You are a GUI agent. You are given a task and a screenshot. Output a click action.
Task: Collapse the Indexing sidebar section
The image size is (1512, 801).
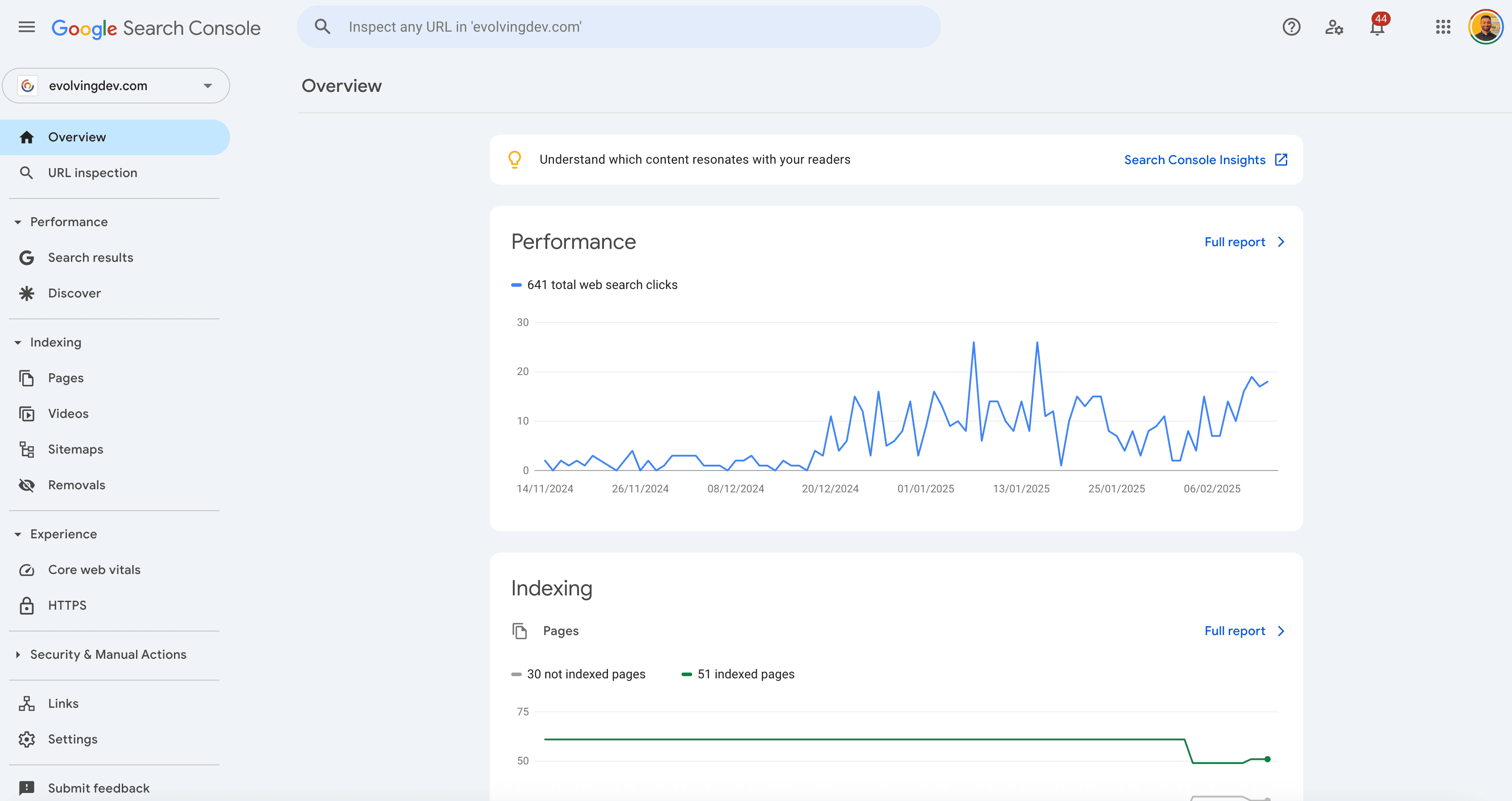pyautogui.click(x=17, y=342)
